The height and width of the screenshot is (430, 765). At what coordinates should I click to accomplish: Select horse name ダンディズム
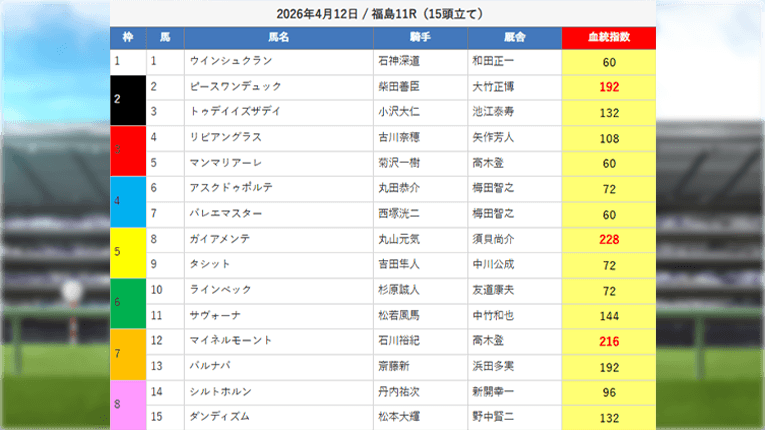coord(220,417)
